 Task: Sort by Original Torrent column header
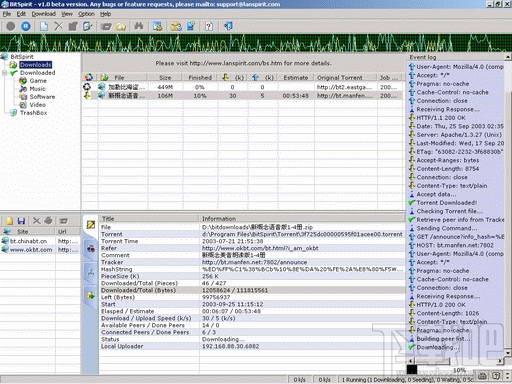(x=345, y=77)
